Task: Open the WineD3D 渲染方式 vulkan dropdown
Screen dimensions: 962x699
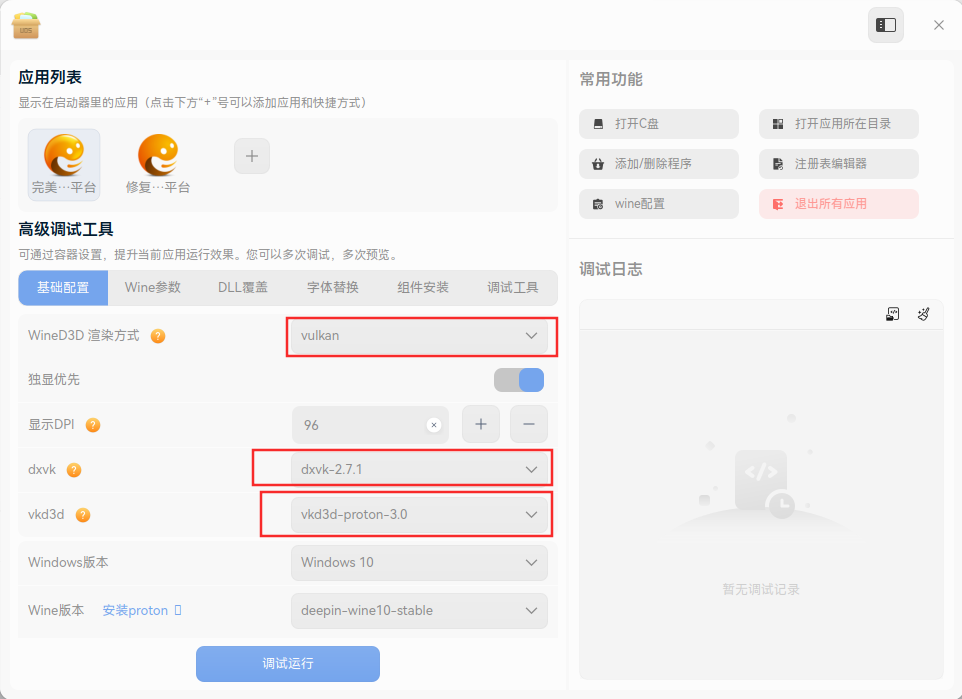Action: pyautogui.click(x=420, y=336)
